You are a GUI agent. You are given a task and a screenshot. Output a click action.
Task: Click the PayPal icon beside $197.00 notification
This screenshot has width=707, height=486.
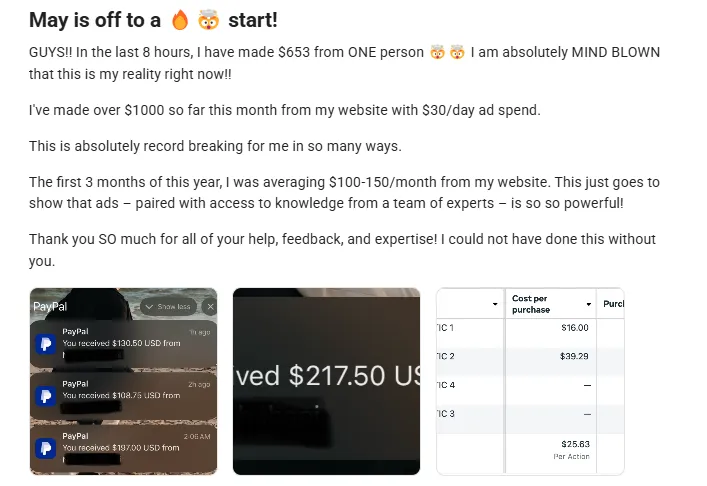46,449
